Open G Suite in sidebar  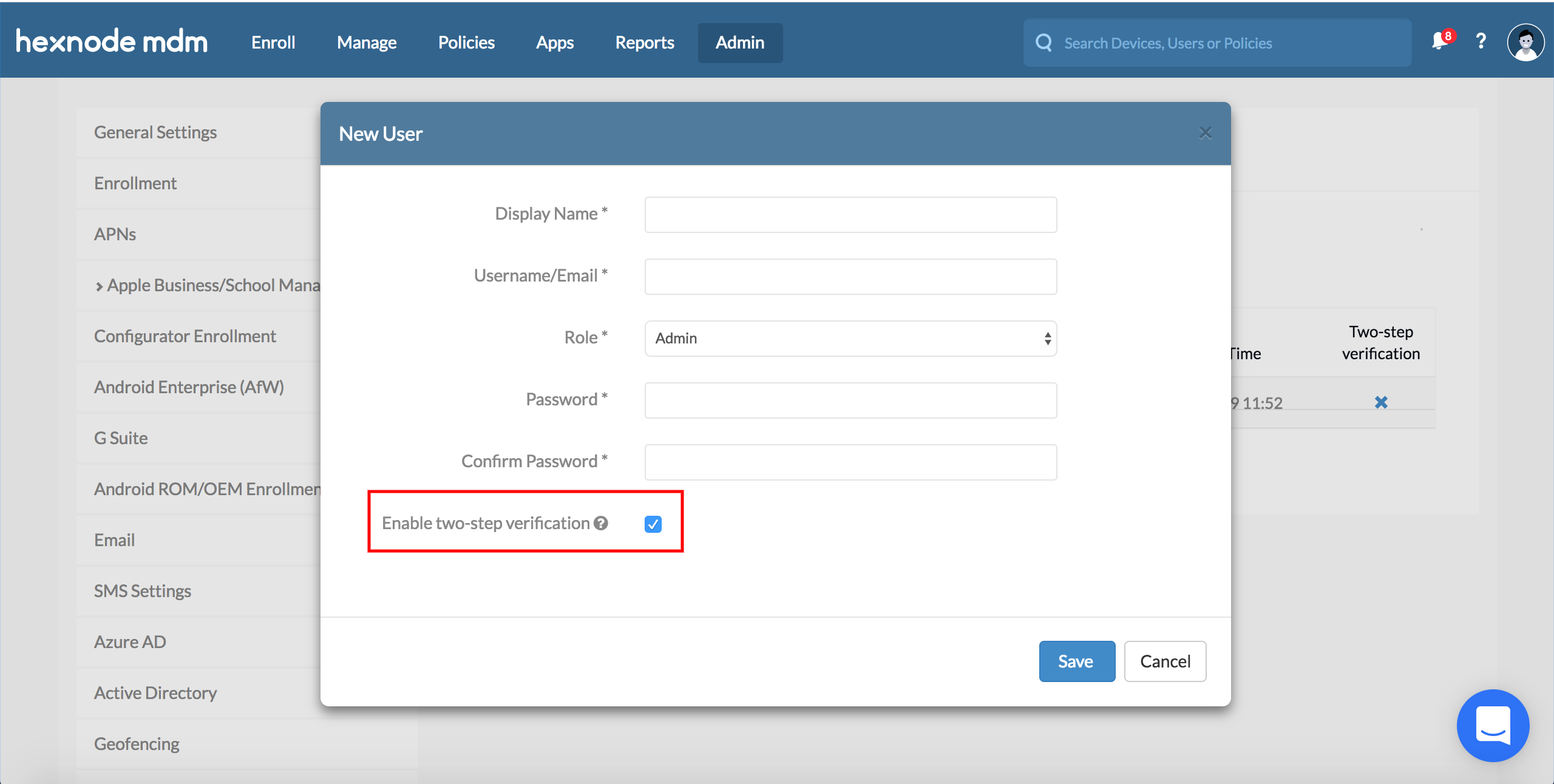(x=198, y=438)
